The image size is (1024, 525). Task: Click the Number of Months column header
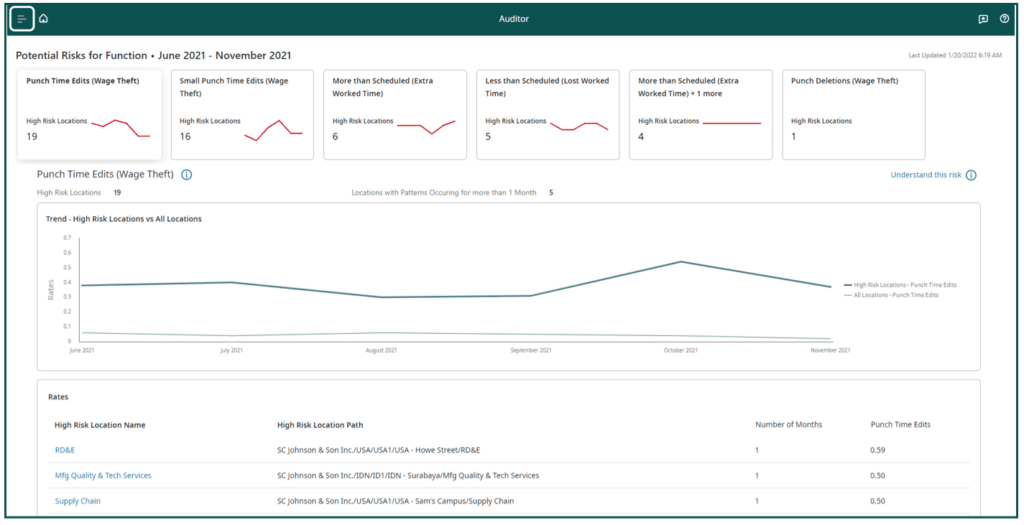pyautogui.click(x=788, y=424)
